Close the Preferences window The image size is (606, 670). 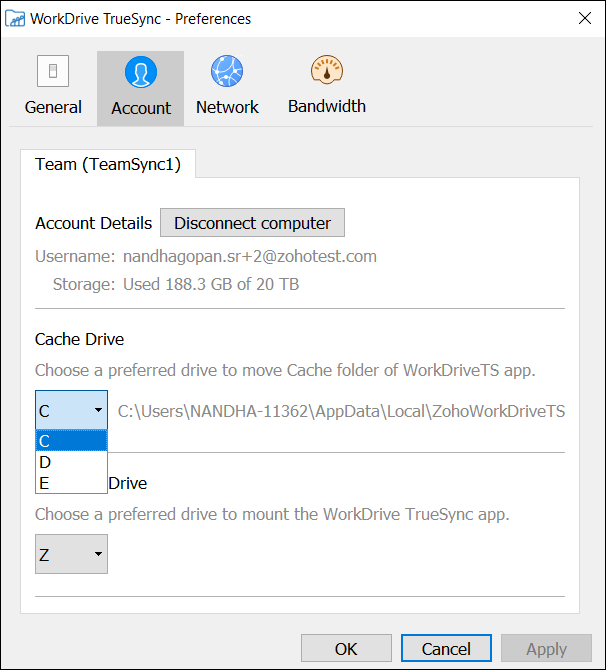[x=585, y=18]
